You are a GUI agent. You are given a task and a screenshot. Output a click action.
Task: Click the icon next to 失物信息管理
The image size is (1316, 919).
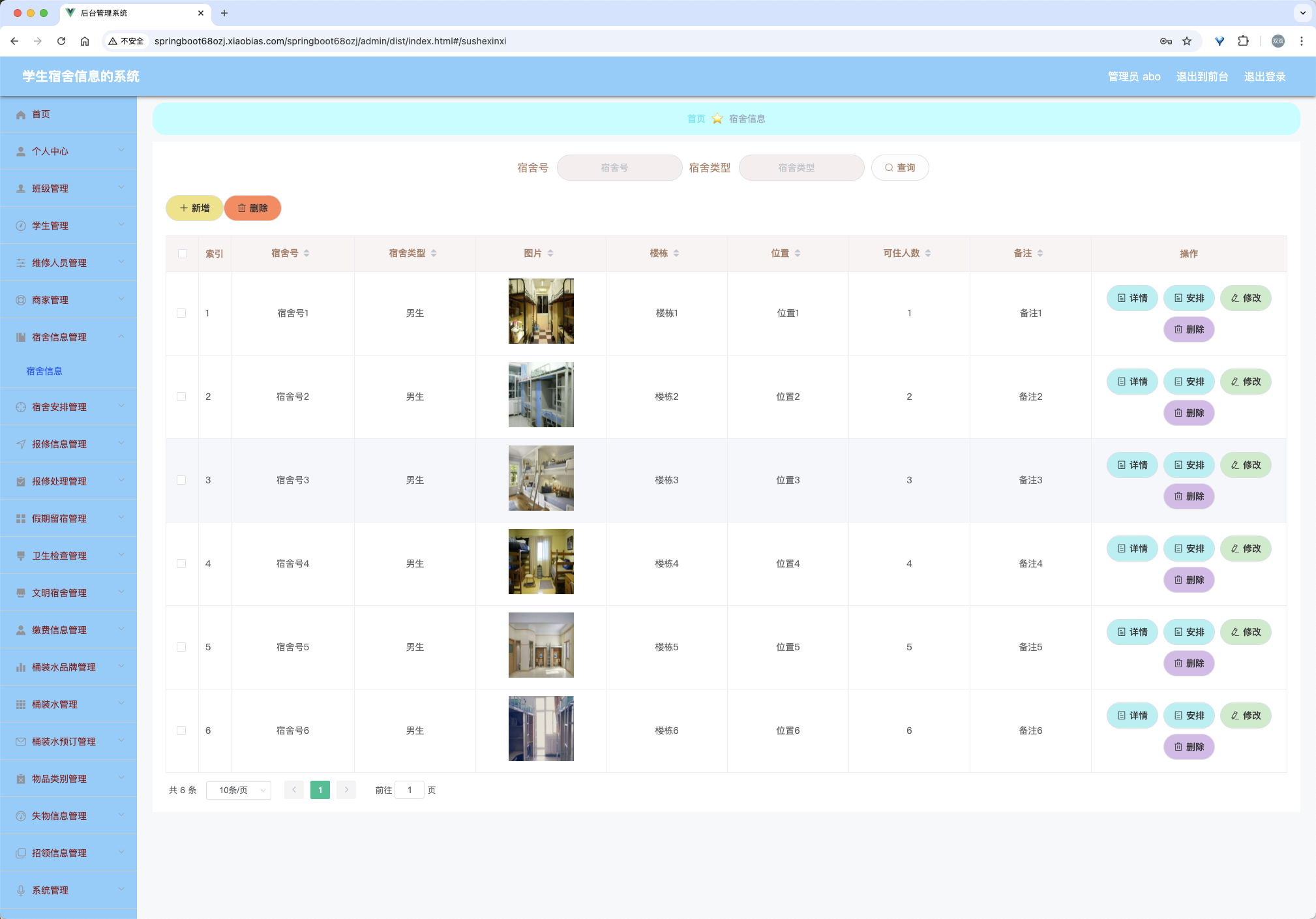(x=21, y=817)
